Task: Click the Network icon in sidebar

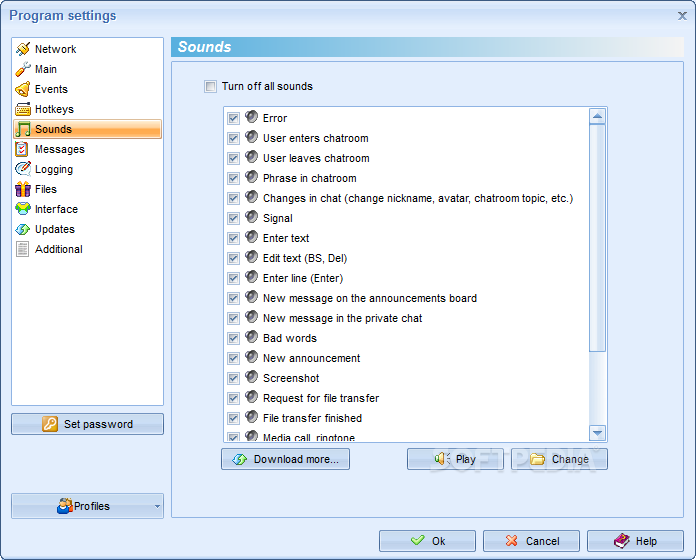Action: (x=23, y=49)
